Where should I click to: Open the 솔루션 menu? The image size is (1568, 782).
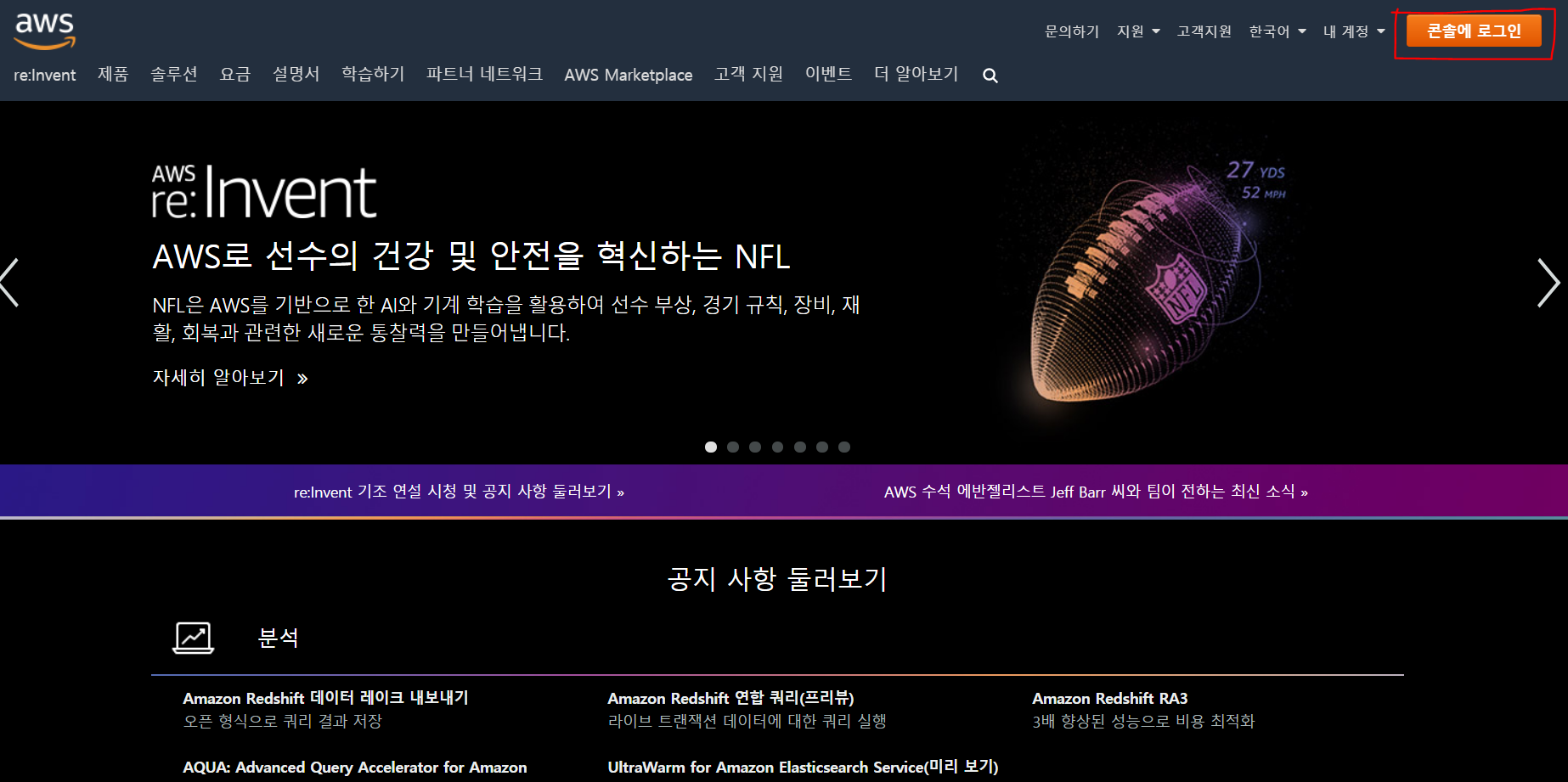pos(174,75)
